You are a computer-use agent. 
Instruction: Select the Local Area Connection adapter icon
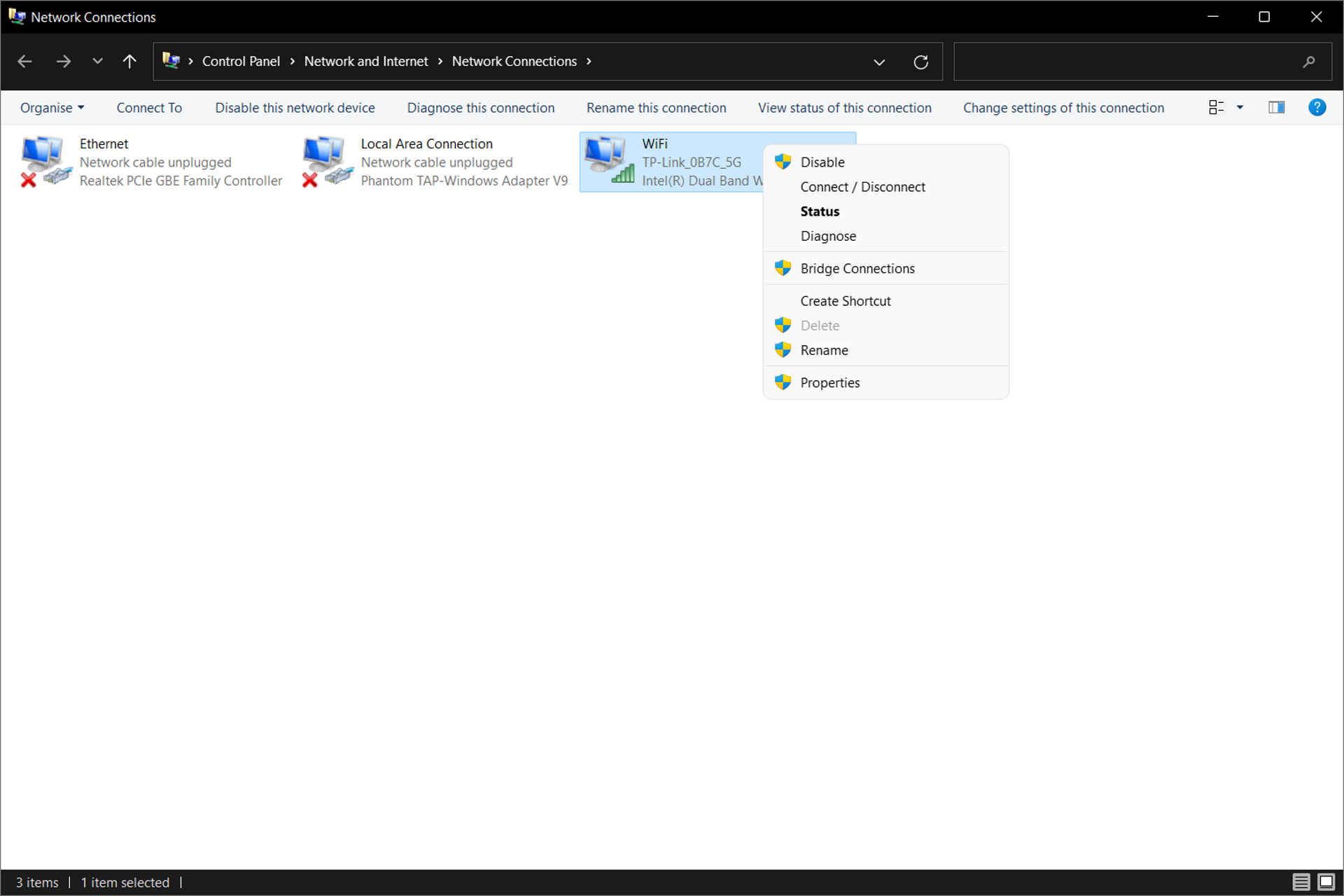pos(328,162)
